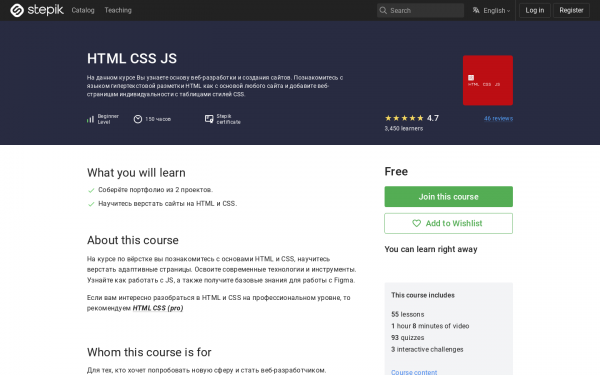Open the HTML CSS (pro) link
Screen dimensions: 600x375
[x=158, y=308]
